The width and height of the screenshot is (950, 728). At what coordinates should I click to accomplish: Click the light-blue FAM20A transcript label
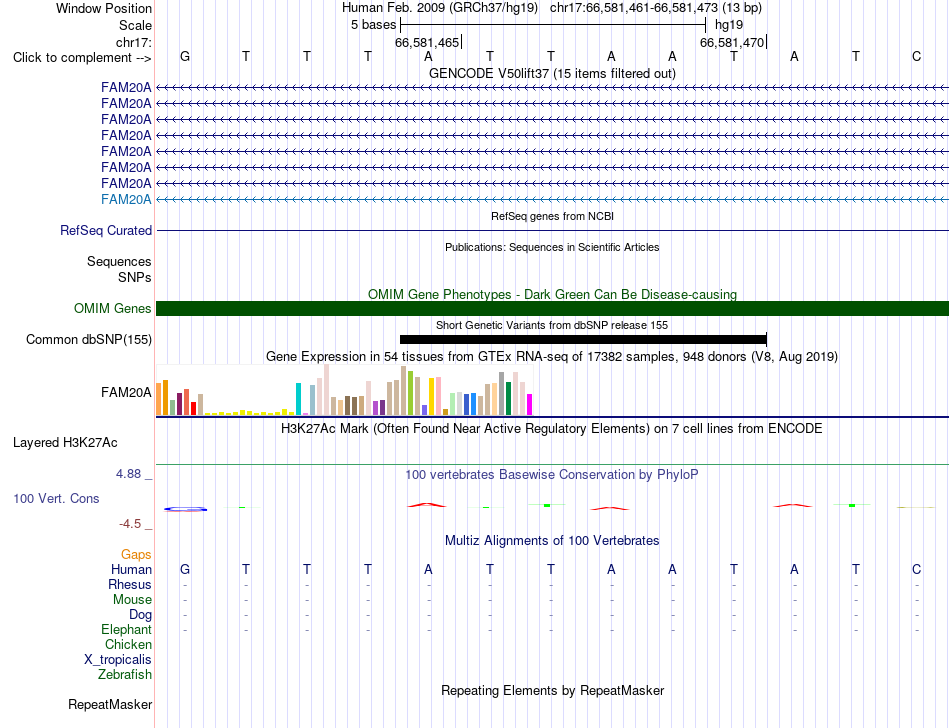(x=126, y=199)
